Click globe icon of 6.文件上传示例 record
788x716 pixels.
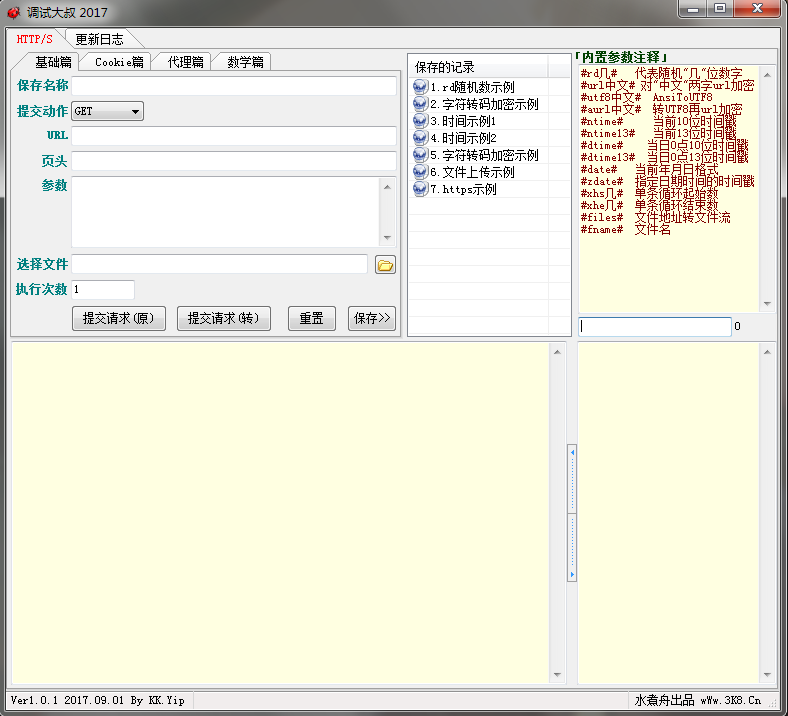(x=420, y=172)
